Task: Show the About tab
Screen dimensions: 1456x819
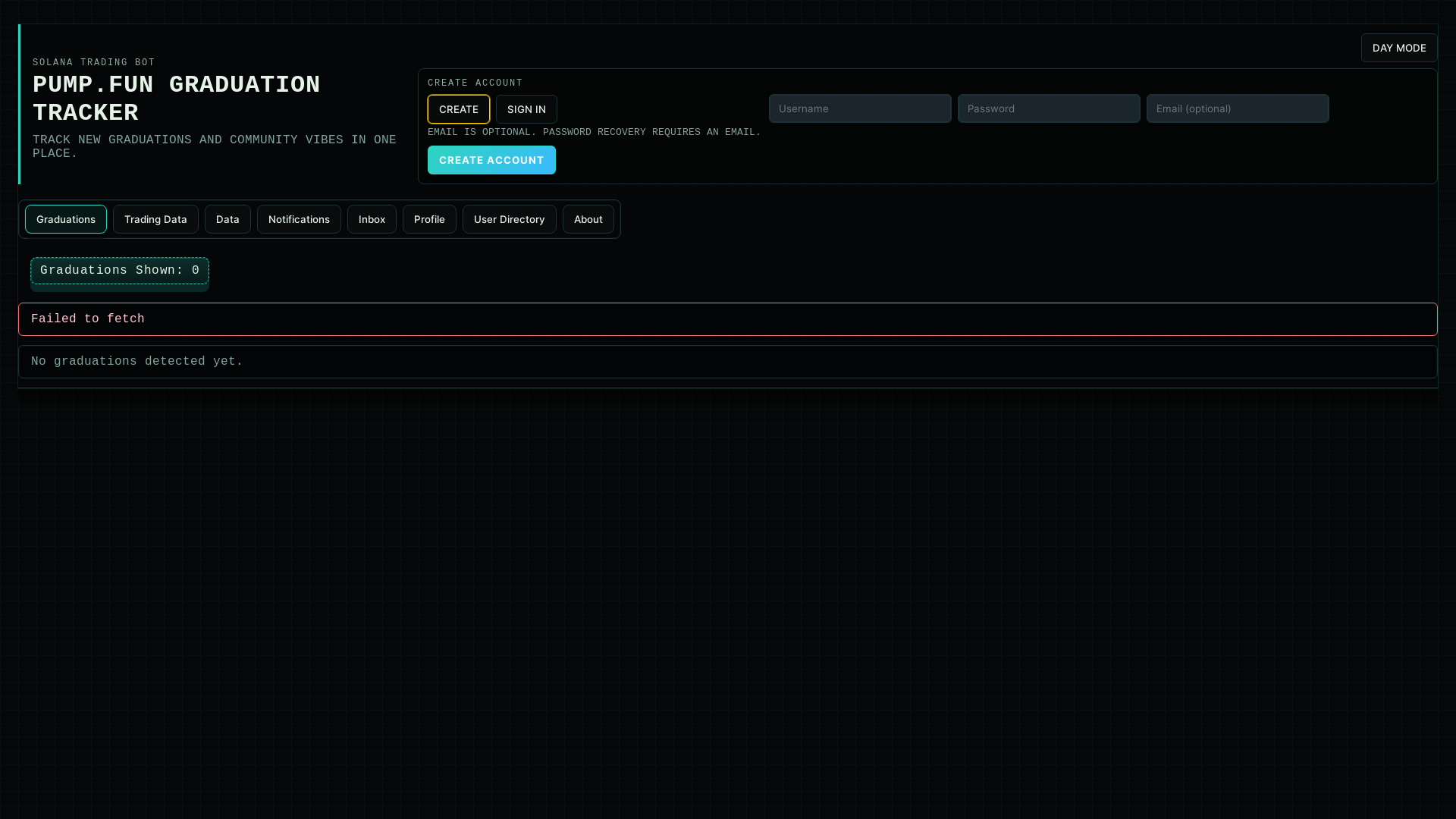Action: (x=588, y=219)
